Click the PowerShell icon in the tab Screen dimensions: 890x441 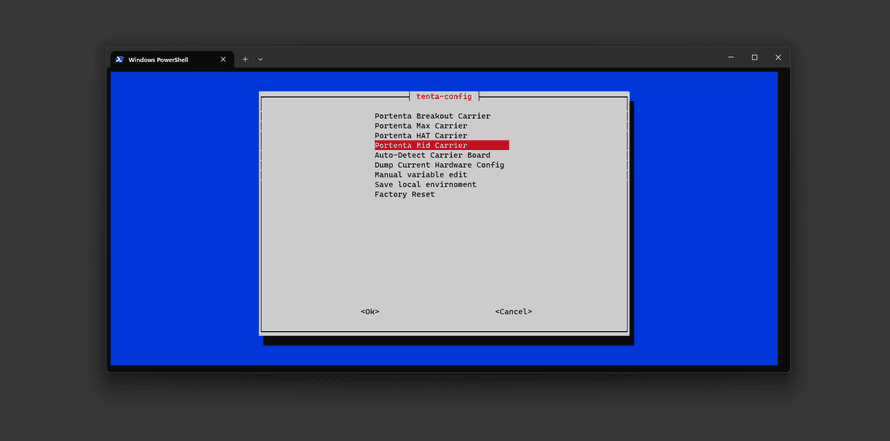[x=120, y=59]
